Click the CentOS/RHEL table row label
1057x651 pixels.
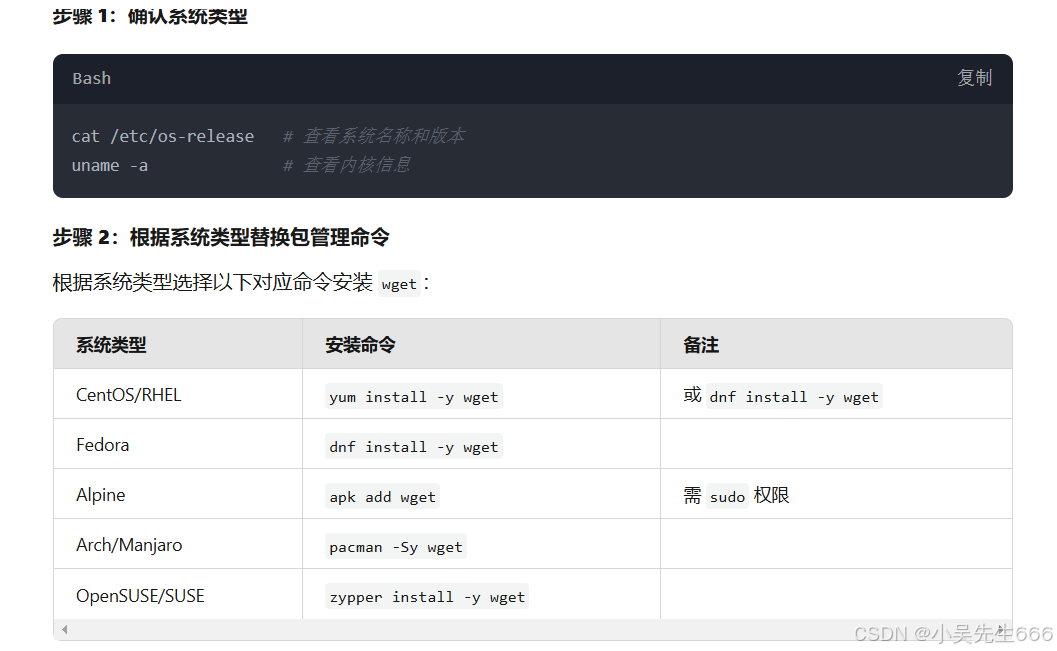click(128, 394)
